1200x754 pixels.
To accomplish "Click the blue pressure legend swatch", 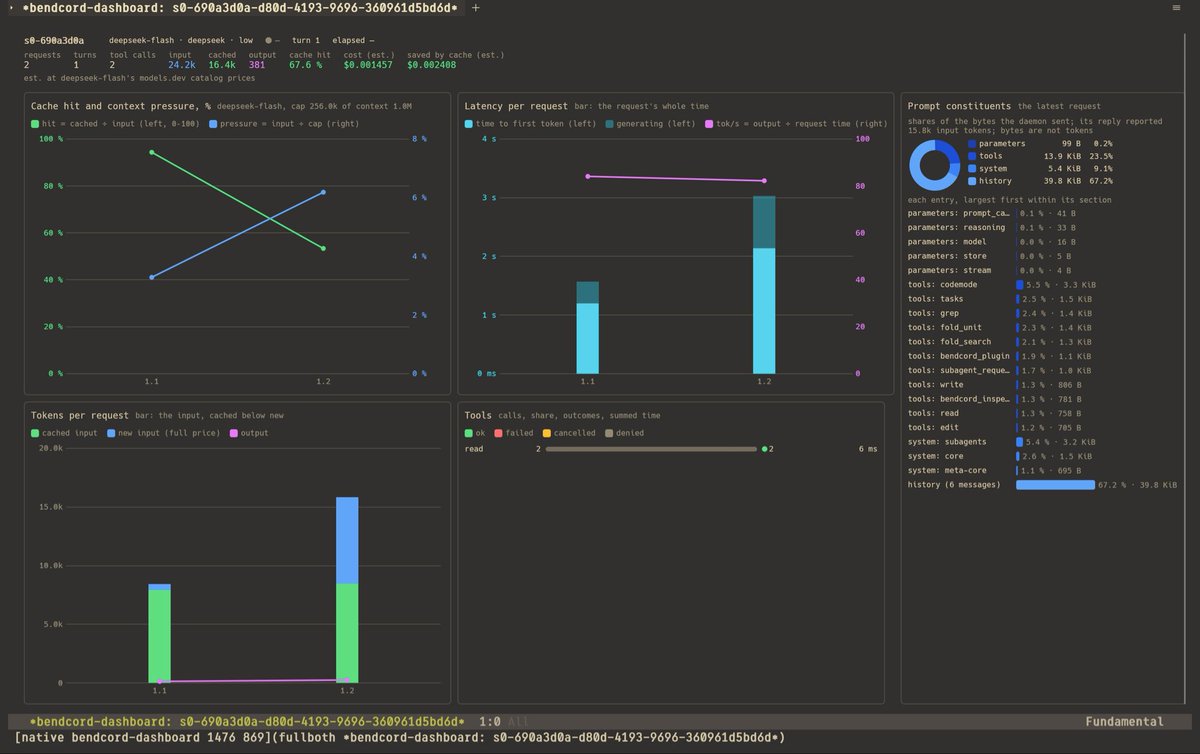I will tap(213, 123).
